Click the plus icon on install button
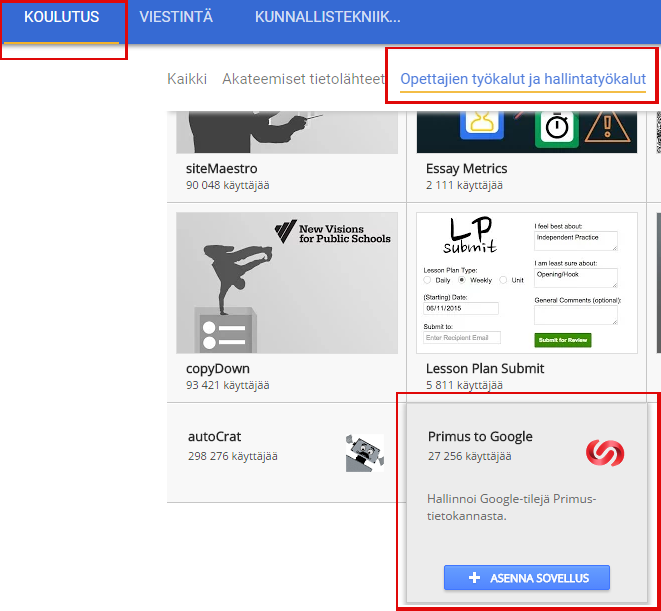Image resolution: width=661 pixels, height=611 pixels. pos(474,578)
